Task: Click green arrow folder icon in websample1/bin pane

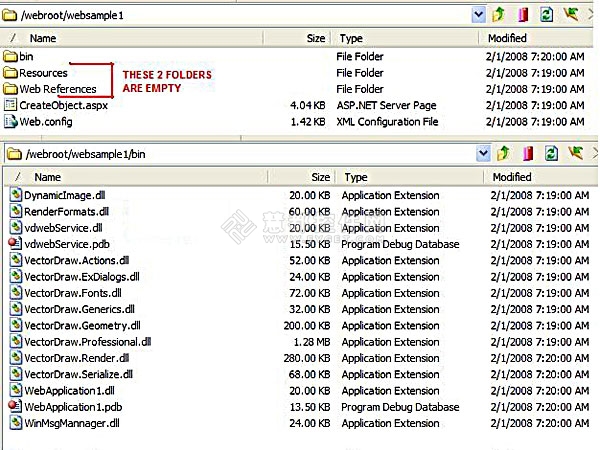Action: click(x=575, y=154)
